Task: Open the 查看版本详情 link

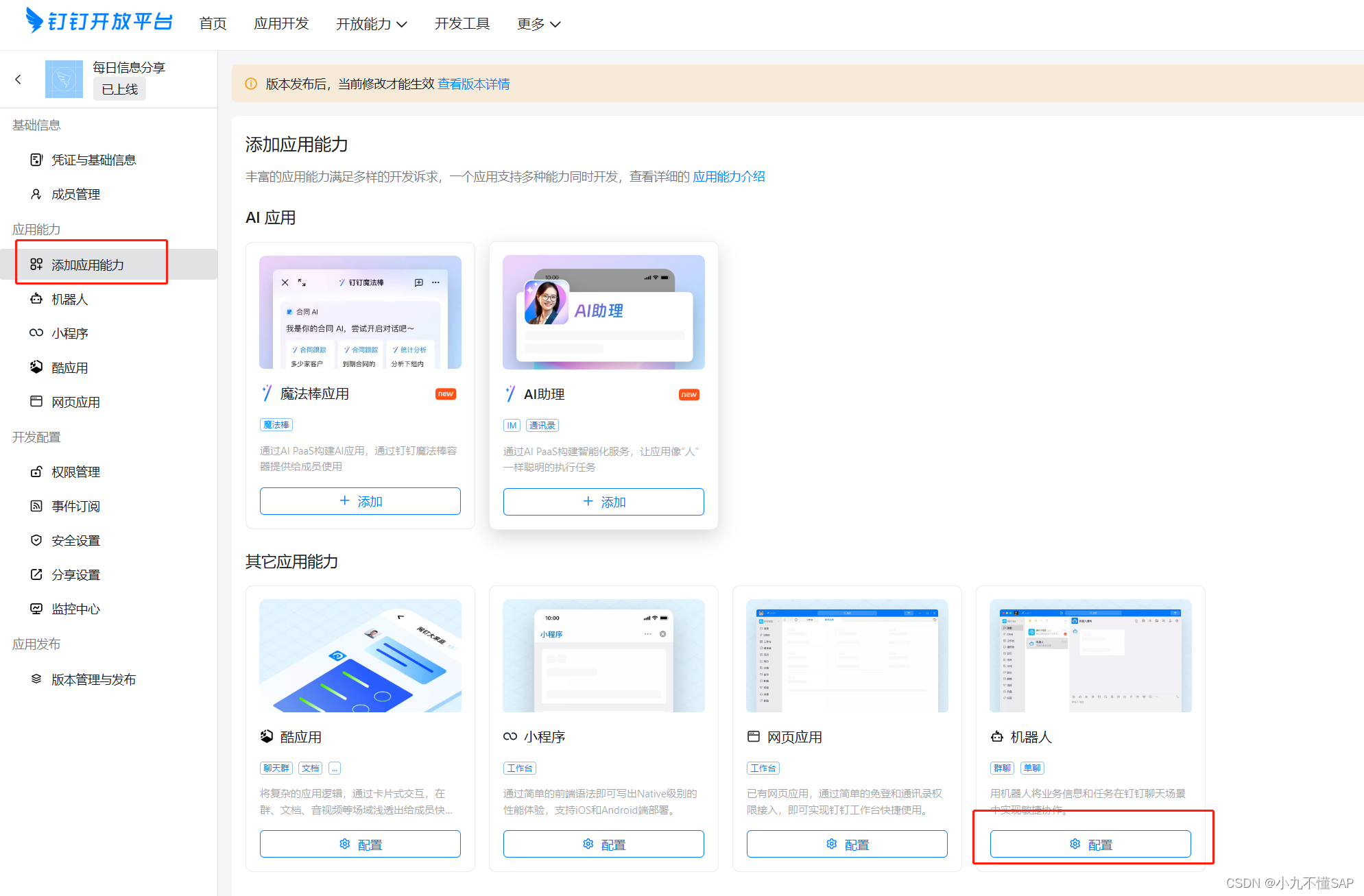Action: [474, 84]
